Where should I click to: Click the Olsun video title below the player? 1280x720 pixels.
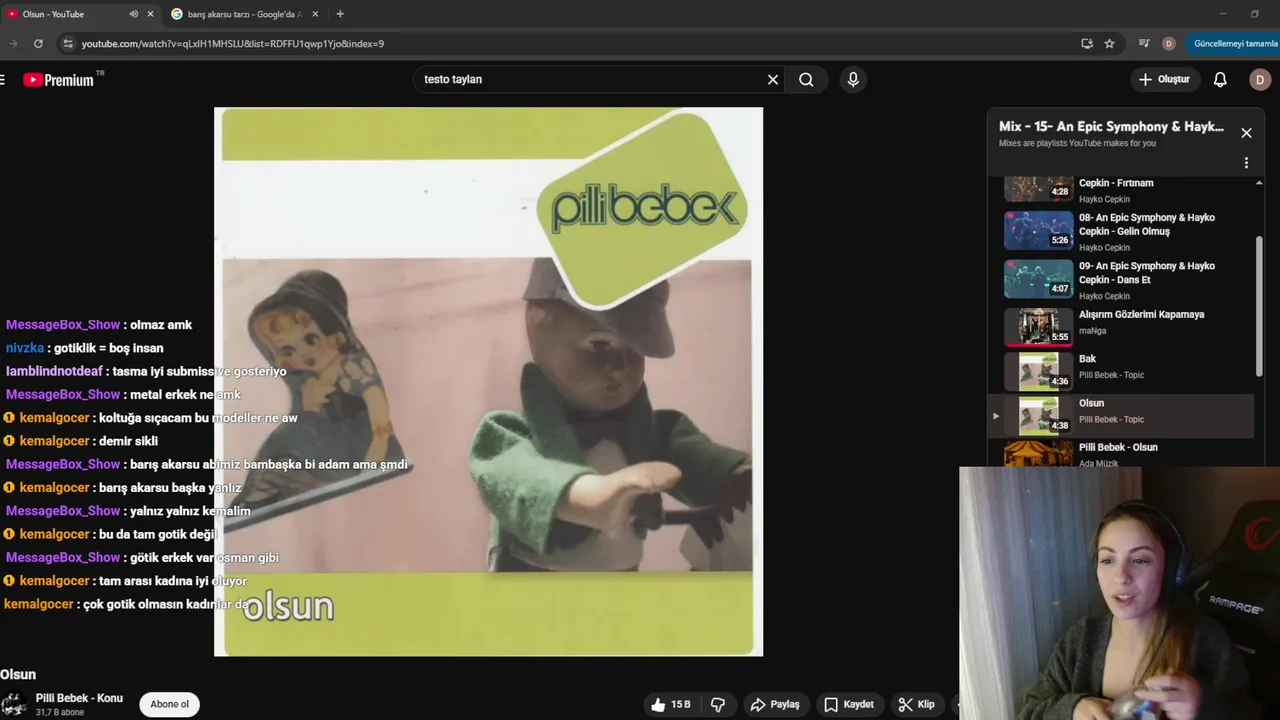point(18,675)
